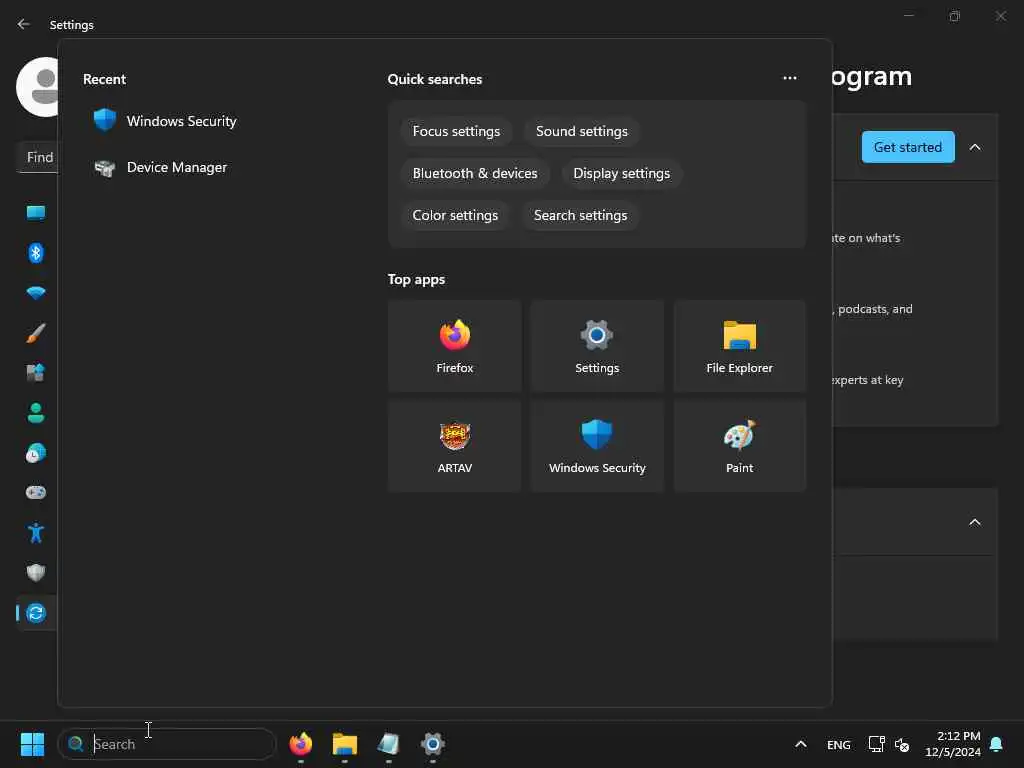Launch Firefox from Top apps

click(x=455, y=346)
